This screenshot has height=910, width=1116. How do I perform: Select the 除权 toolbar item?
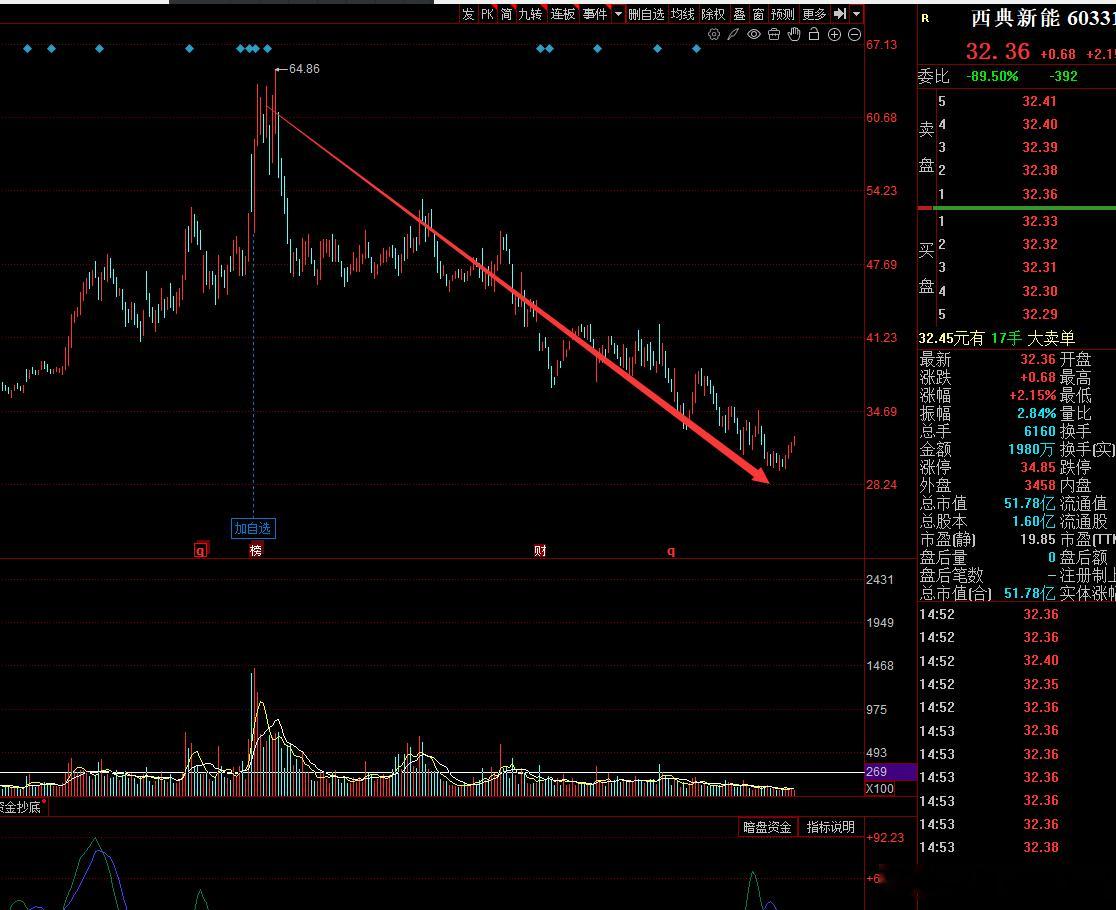713,14
